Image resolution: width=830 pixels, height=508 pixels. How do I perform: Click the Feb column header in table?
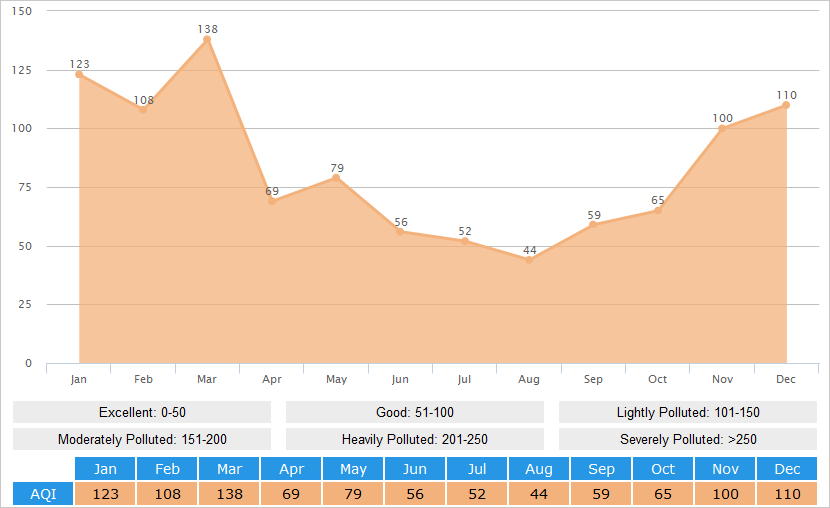pyautogui.click(x=167, y=469)
